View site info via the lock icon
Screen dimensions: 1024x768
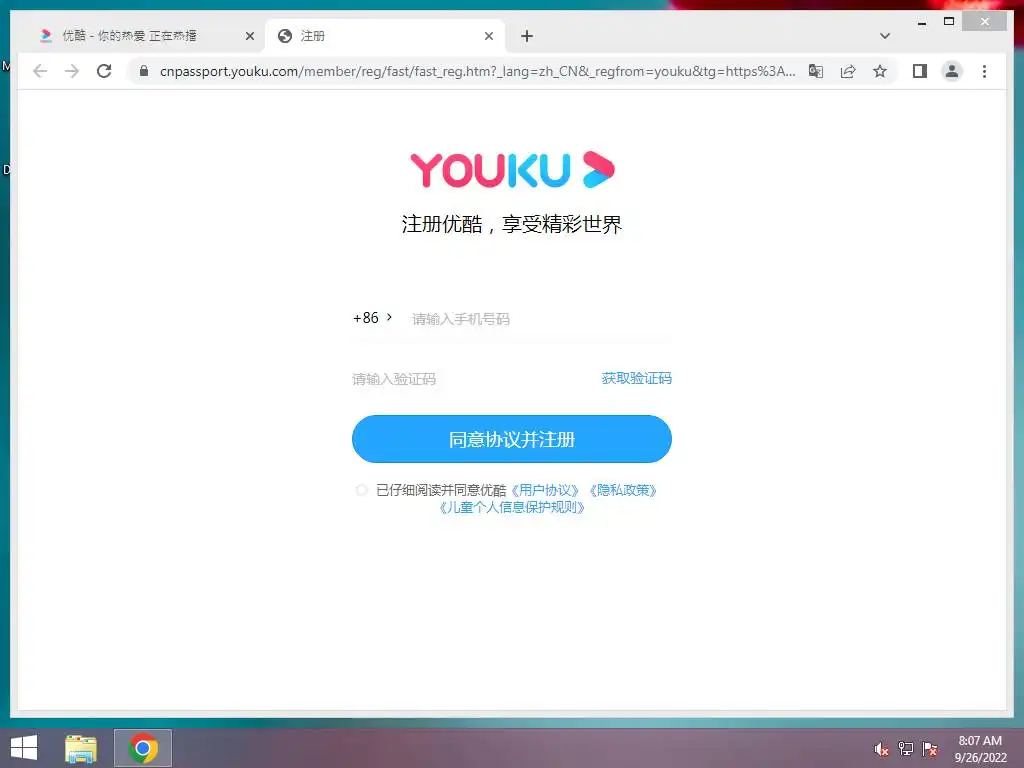click(144, 71)
